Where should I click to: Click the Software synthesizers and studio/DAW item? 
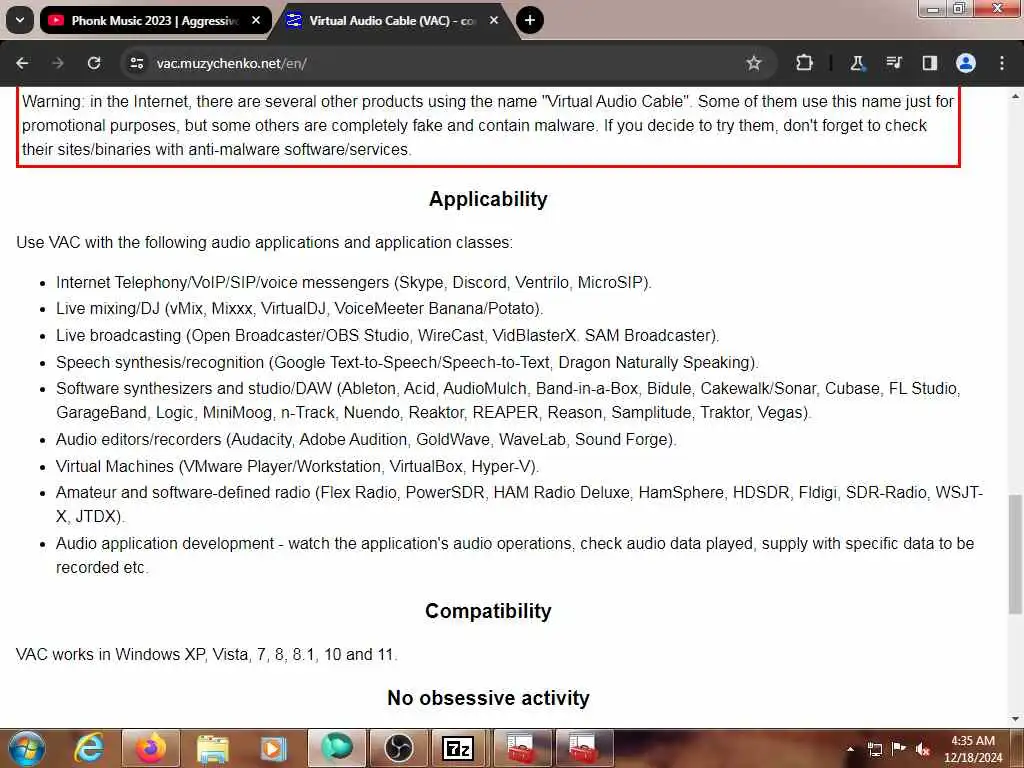508,400
